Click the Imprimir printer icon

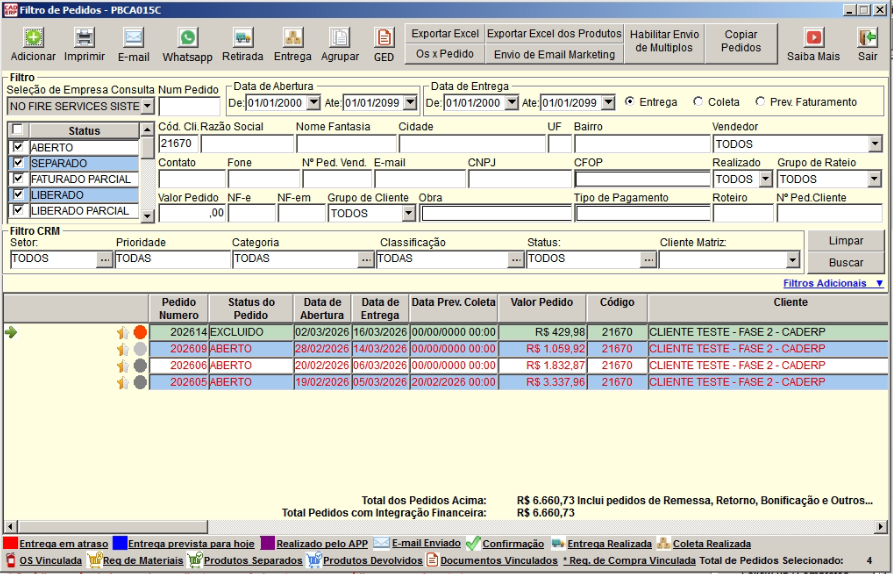click(x=84, y=38)
